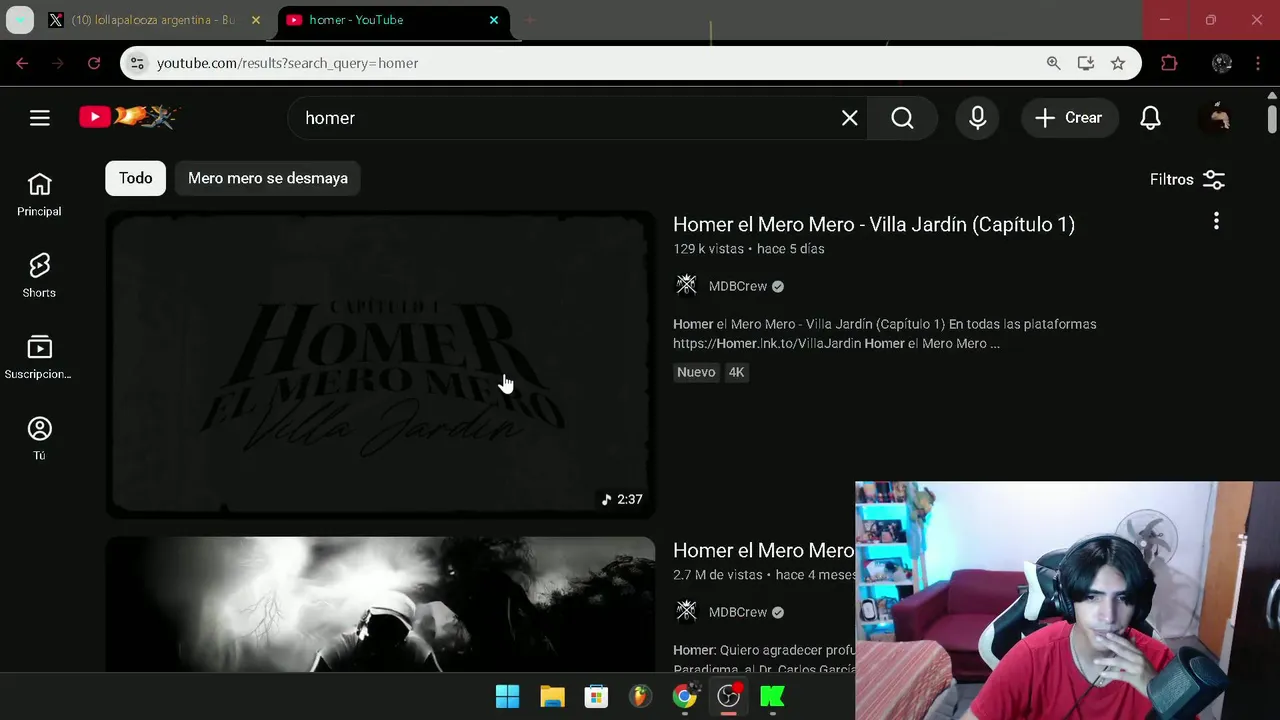Go to Principal in the sidebar
Viewport: 1280px width, 720px height.
point(39,194)
